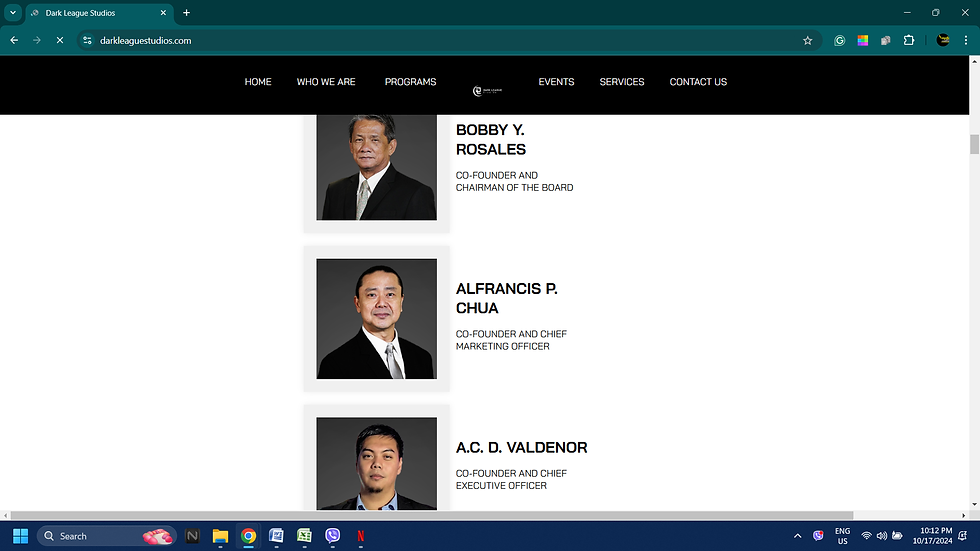Show hidden system tray icons
The width and height of the screenshot is (980, 551).
[798, 536]
